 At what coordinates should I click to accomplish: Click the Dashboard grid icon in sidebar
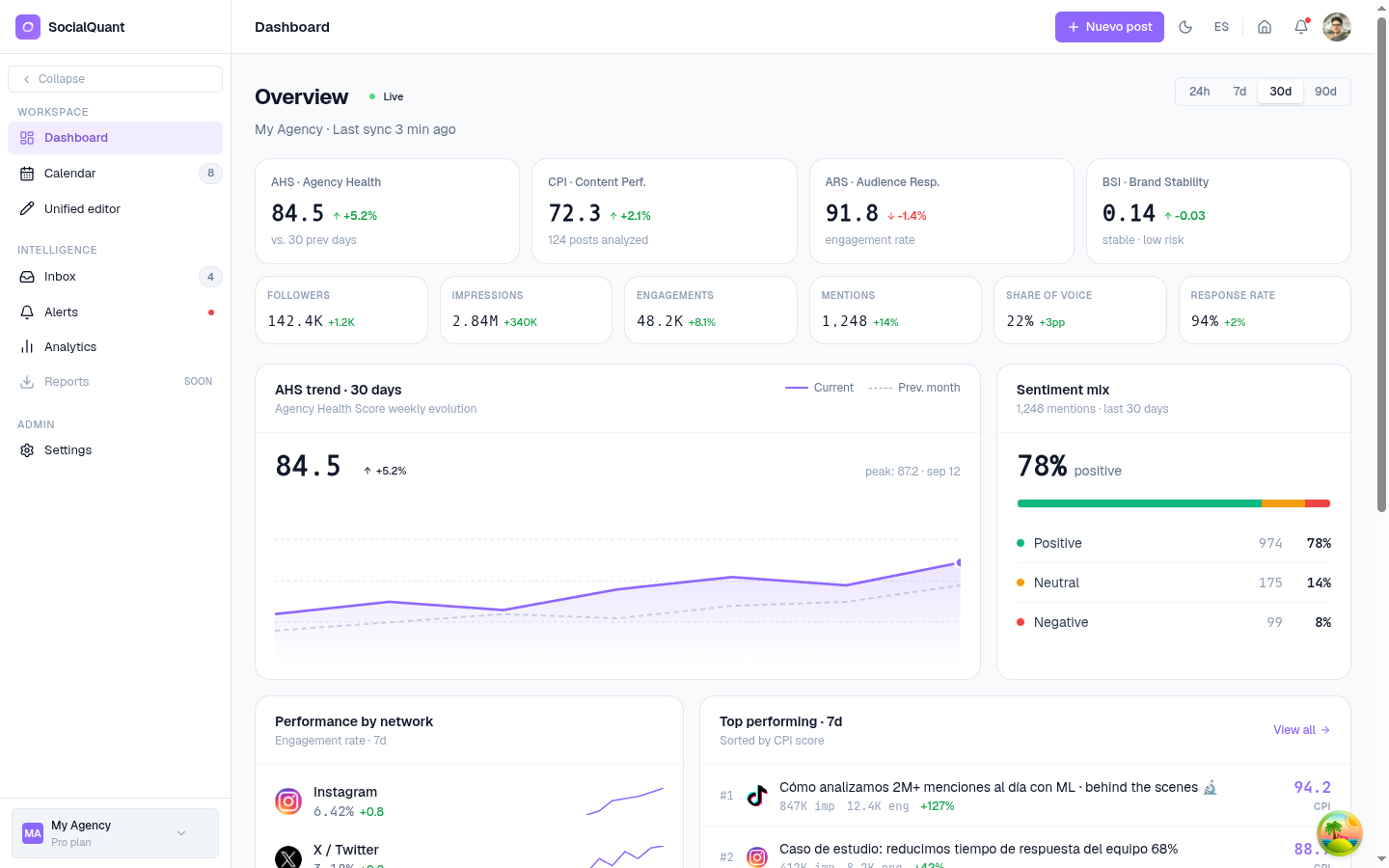point(27,138)
